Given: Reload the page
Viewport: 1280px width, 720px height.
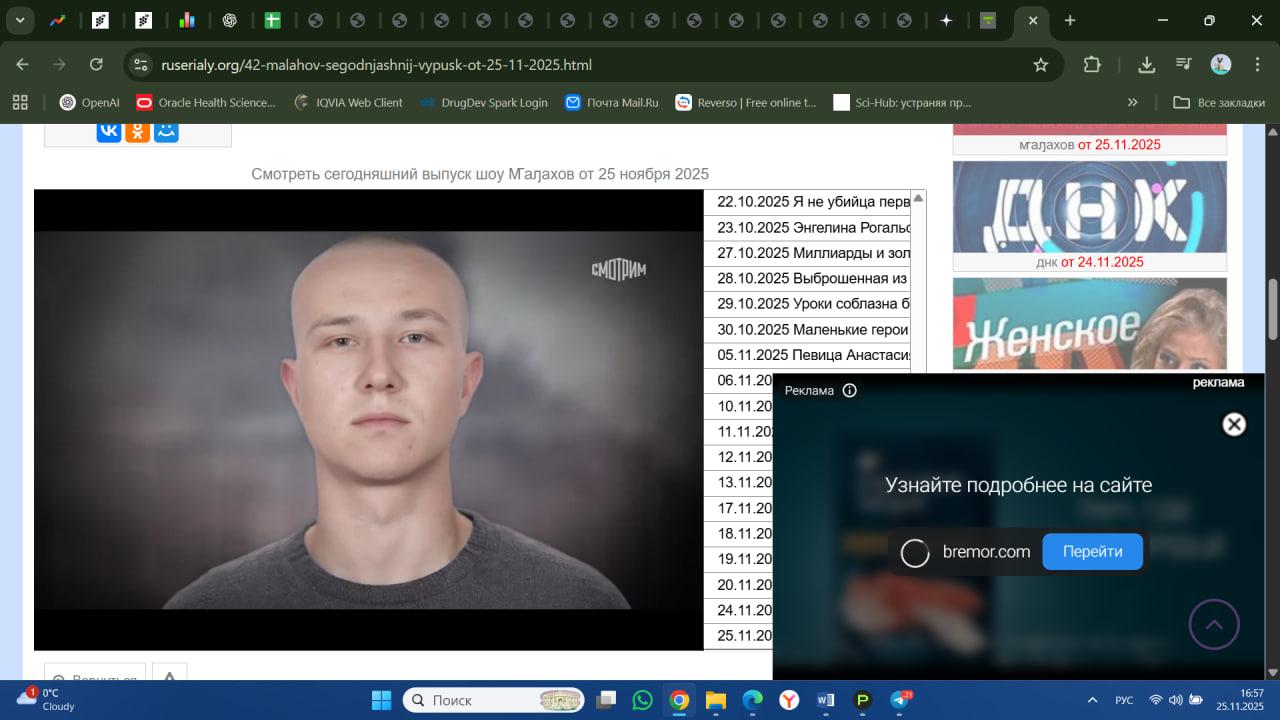Looking at the screenshot, I should (x=96, y=65).
